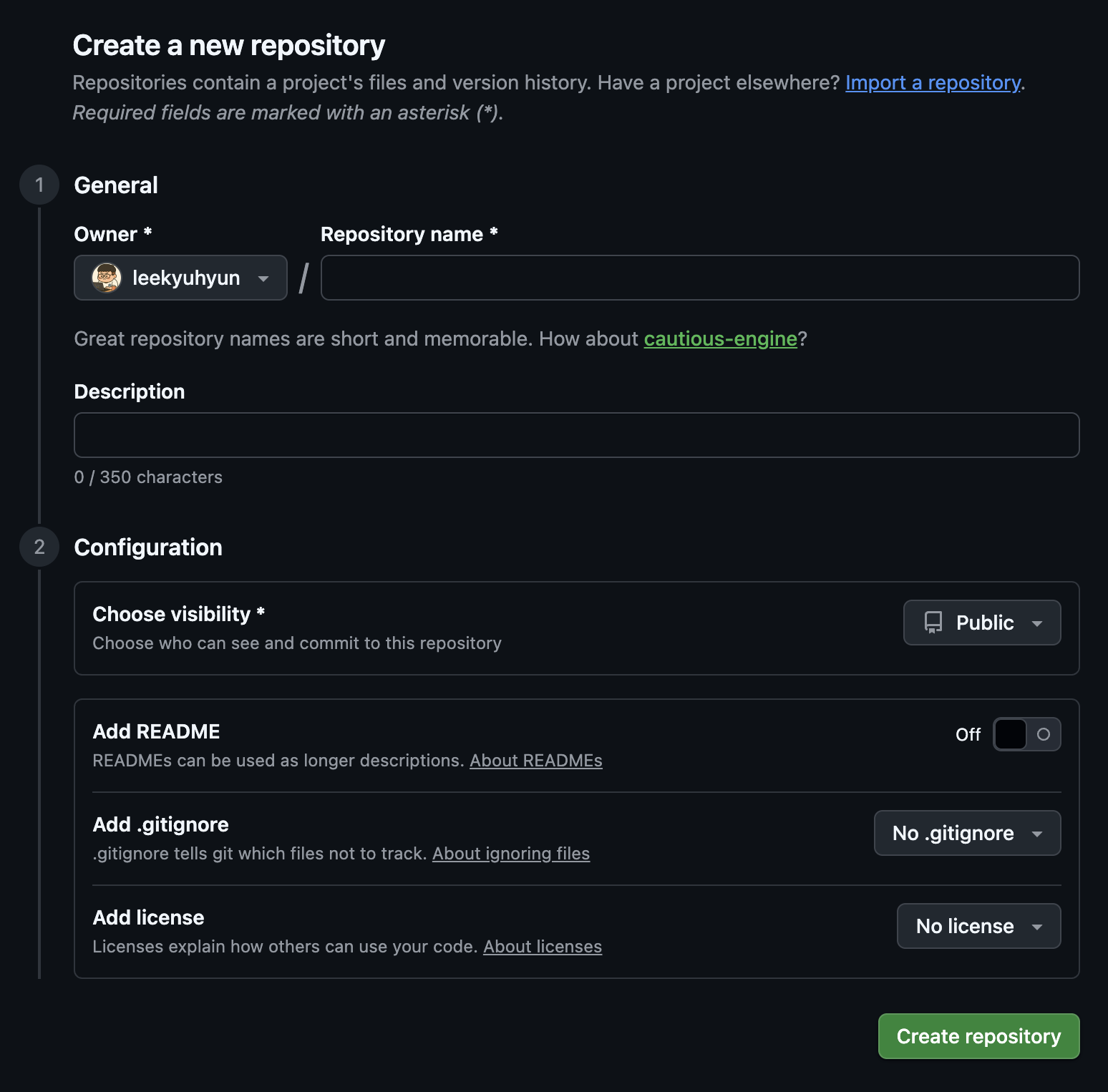The height and width of the screenshot is (1092, 1108).
Task: Click the caret arrow on No license
Action: 1036,927
